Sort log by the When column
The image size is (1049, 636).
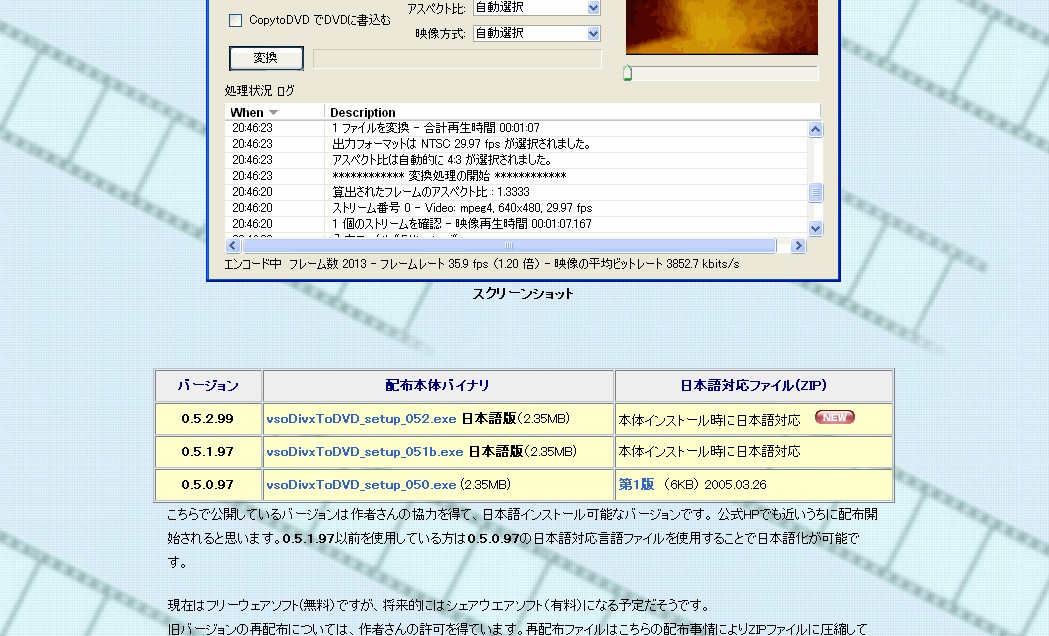(x=274, y=112)
